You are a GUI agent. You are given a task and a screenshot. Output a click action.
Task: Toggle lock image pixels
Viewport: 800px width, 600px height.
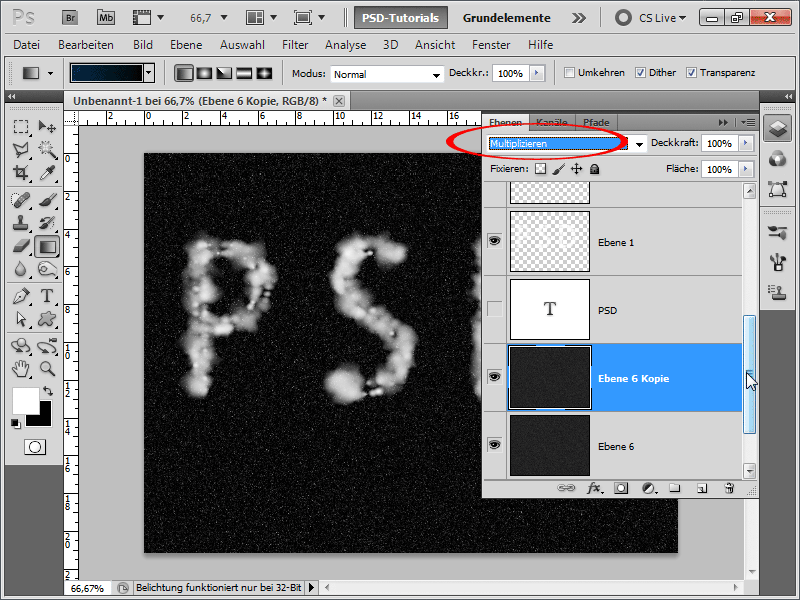[559, 169]
